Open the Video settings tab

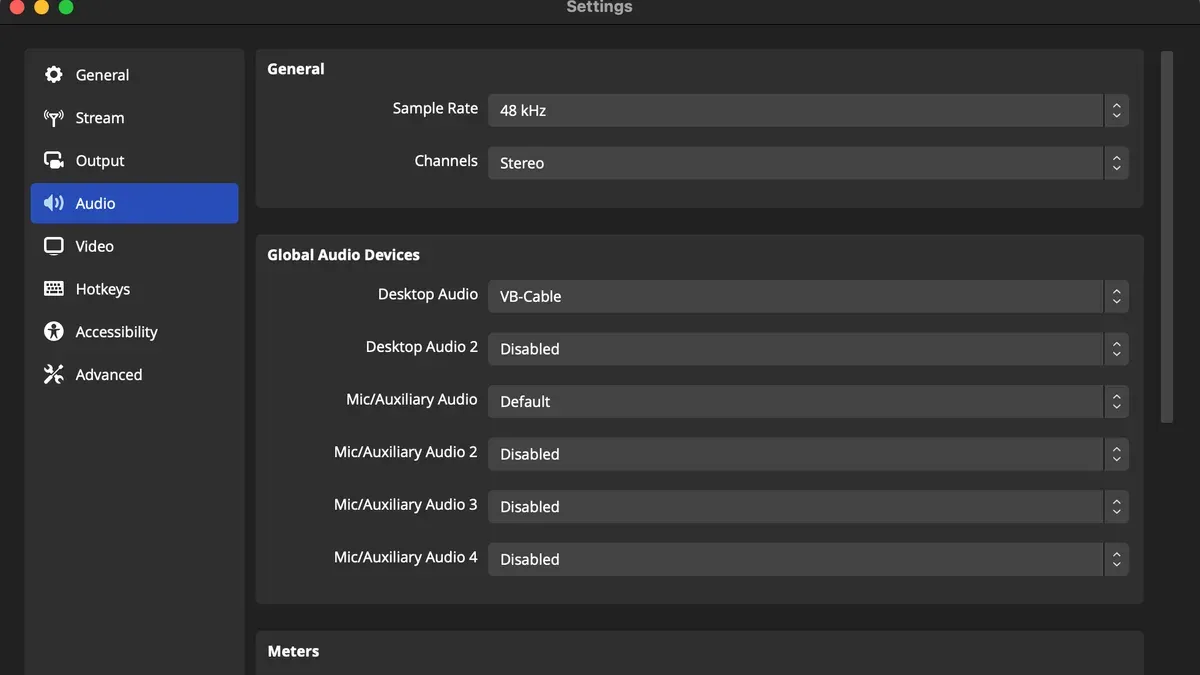[x=134, y=246]
